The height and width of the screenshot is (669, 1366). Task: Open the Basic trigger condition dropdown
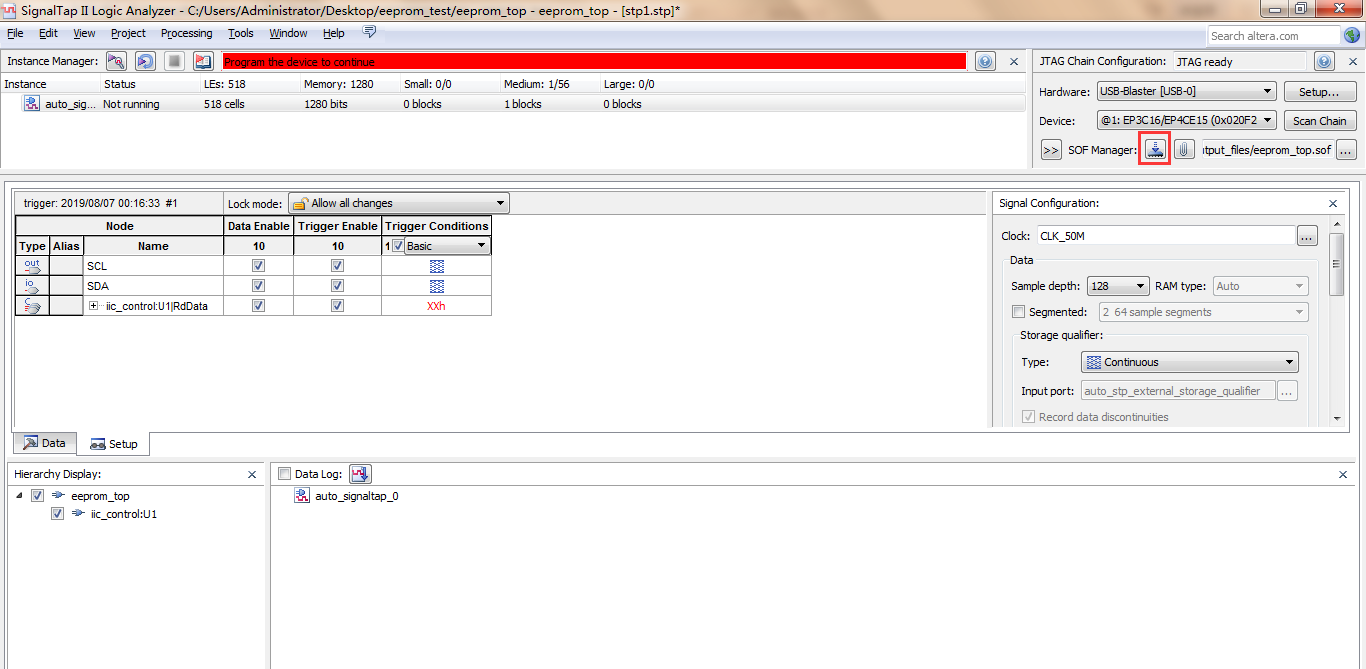(x=446, y=245)
